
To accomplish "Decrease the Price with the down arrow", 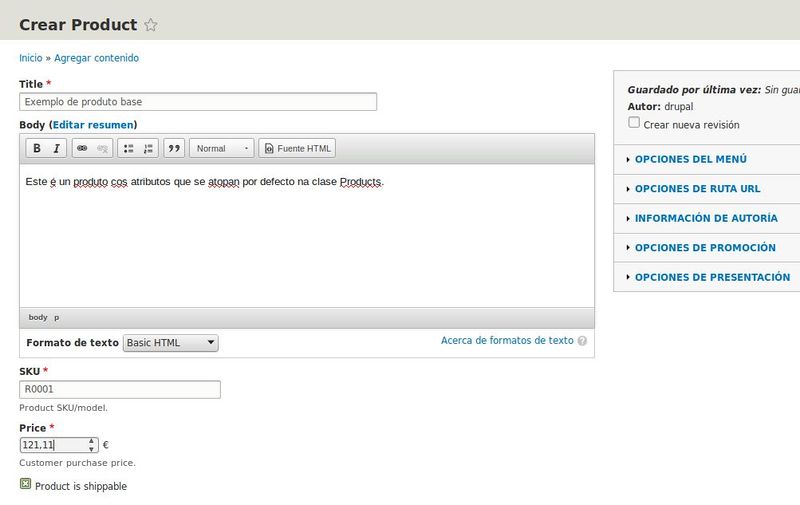I will [91, 449].
